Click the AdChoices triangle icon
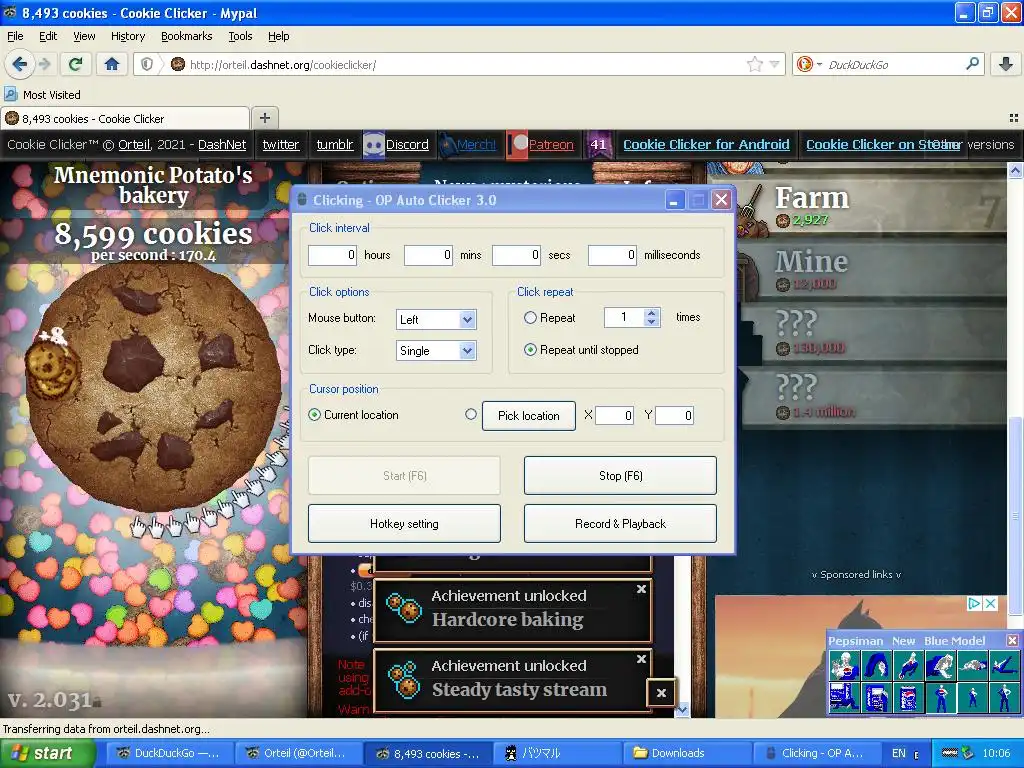This screenshot has height=768, width=1024. 974,603
